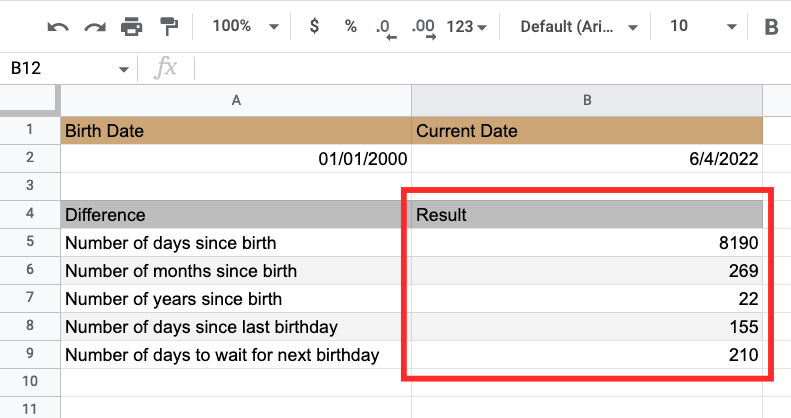This screenshot has height=418, width=791.
Task: Open the 123 number format dropdown
Action: pyautogui.click(x=467, y=27)
